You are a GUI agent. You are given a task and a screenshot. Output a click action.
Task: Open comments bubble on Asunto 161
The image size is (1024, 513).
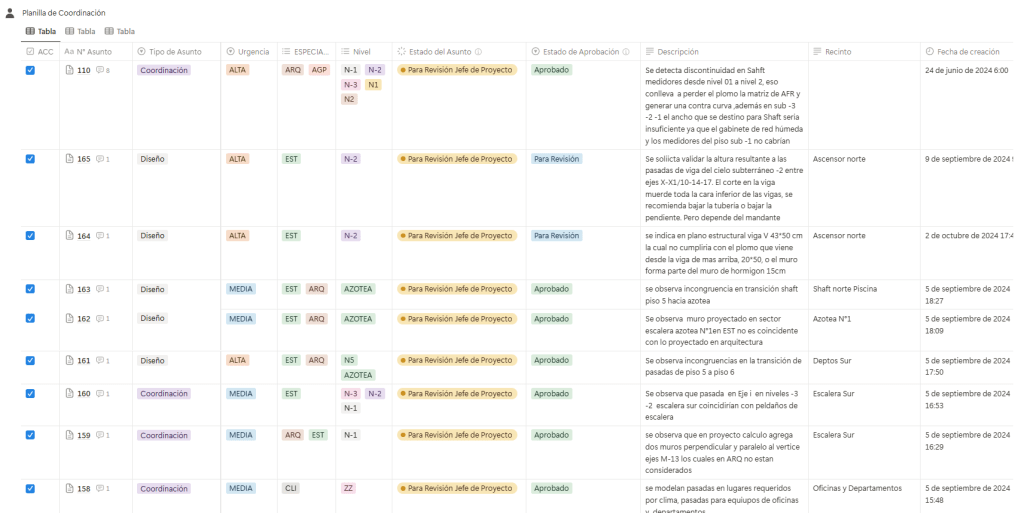coord(100,360)
